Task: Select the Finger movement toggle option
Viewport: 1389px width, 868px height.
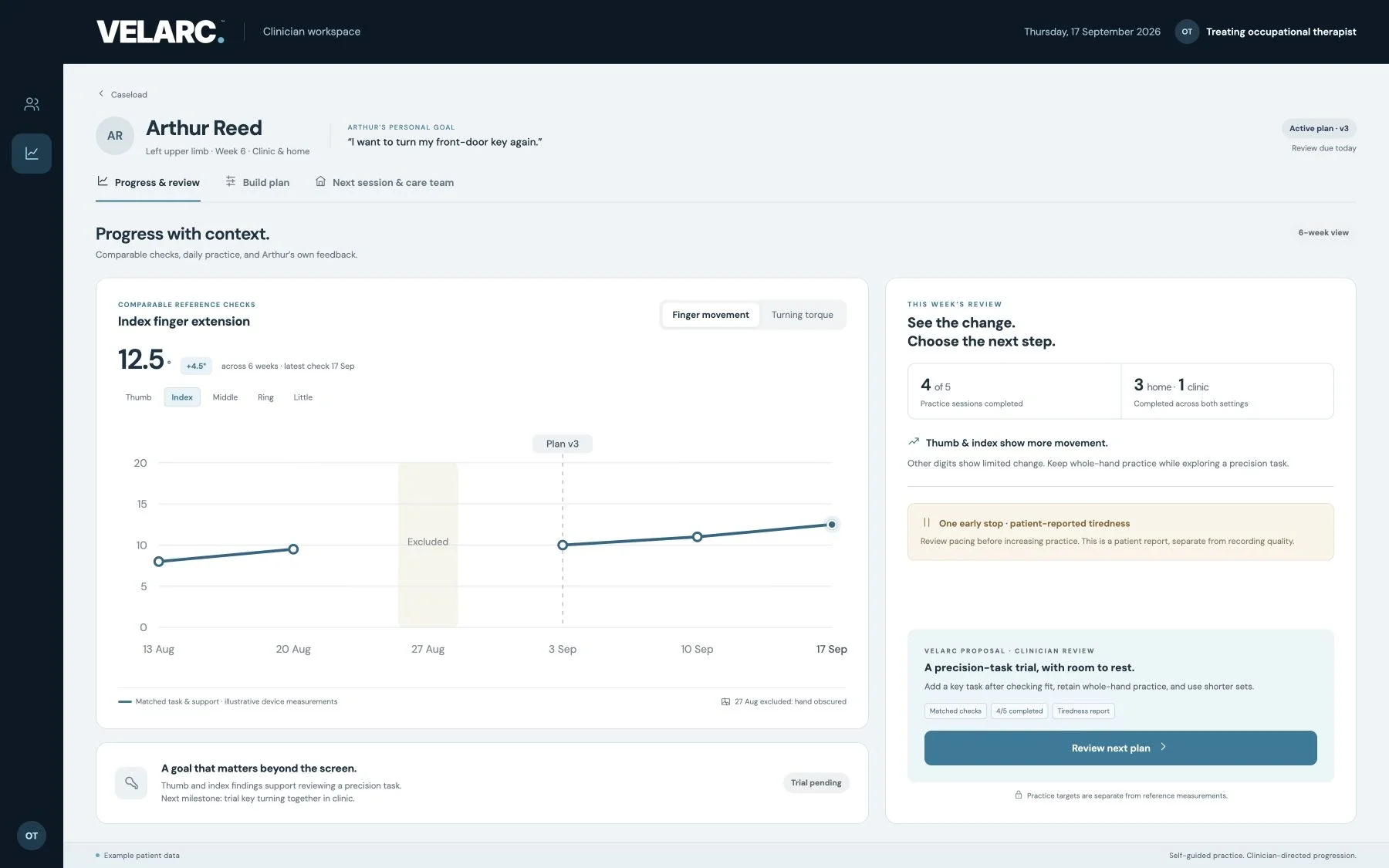Action: click(x=711, y=315)
